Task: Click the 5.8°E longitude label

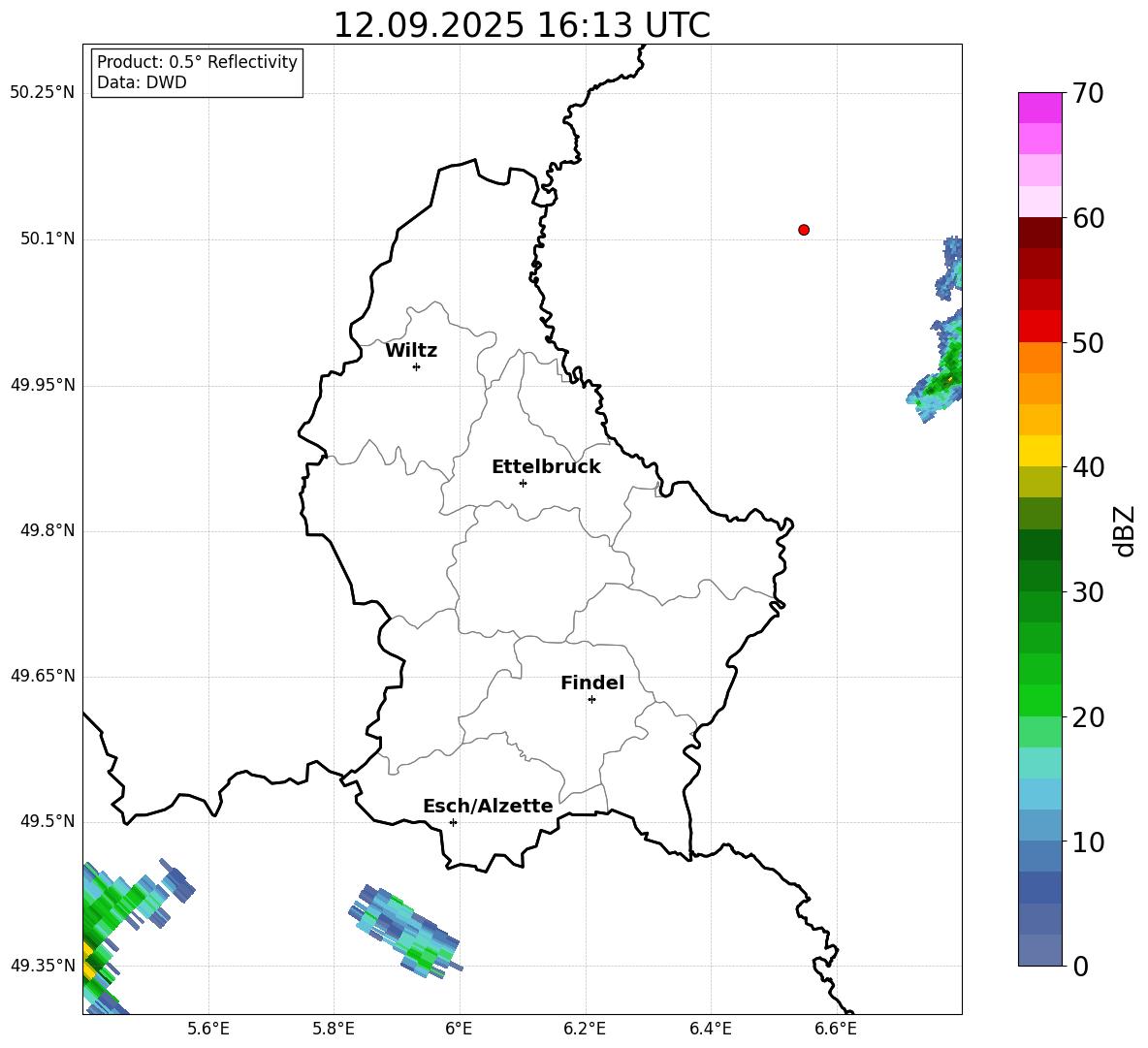Action: pos(334,1029)
